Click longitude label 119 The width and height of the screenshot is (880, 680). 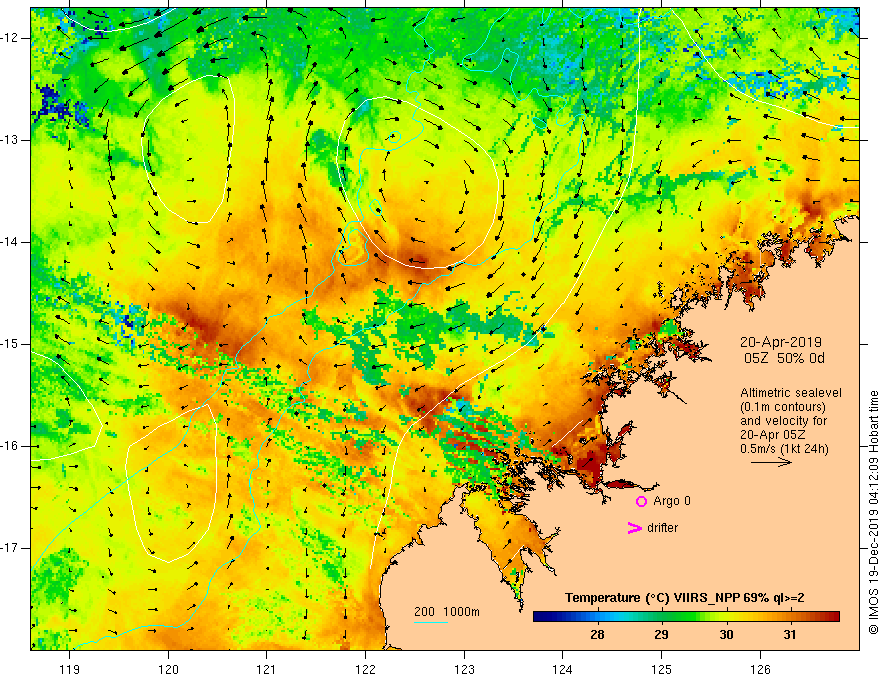[70, 669]
